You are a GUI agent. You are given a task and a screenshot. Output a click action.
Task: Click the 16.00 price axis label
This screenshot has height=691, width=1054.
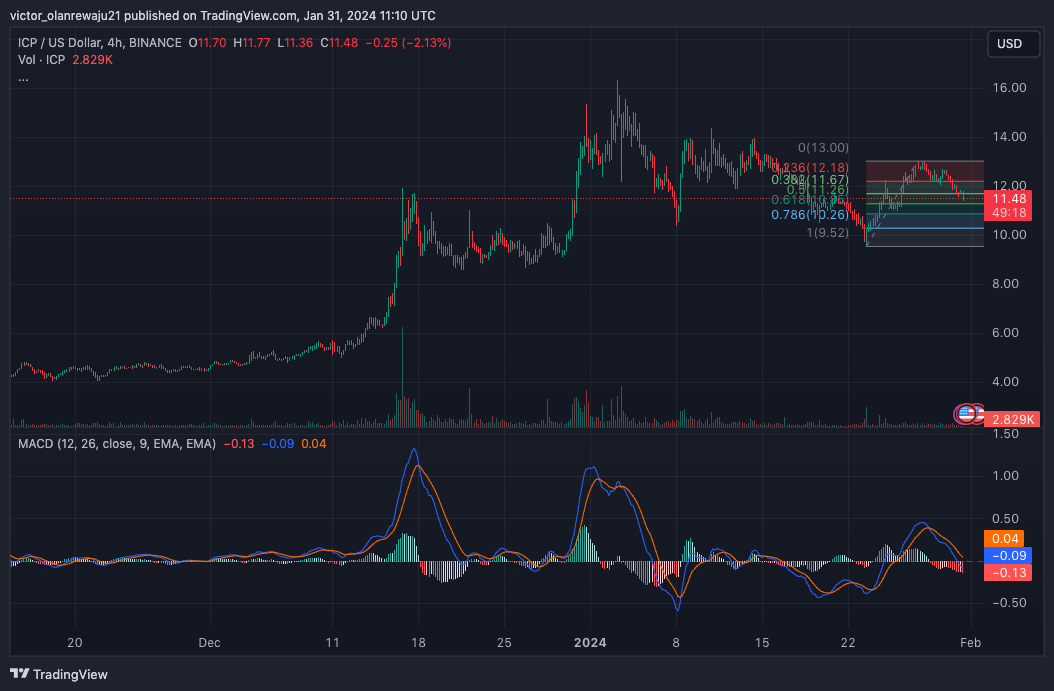tap(1009, 87)
